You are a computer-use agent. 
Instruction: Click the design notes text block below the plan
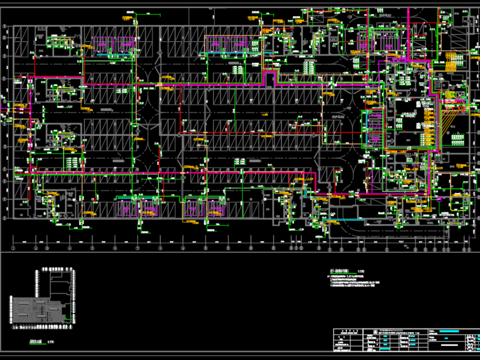[x=354, y=278]
